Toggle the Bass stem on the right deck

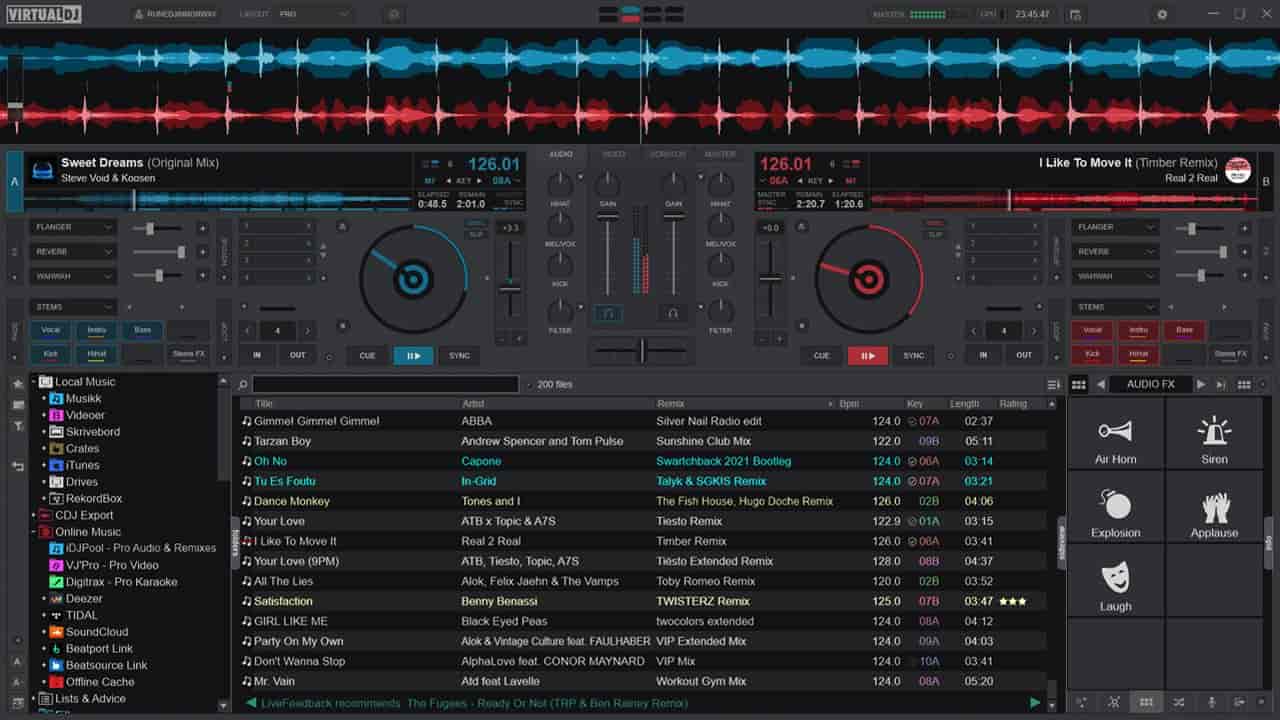(x=1184, y=329)
